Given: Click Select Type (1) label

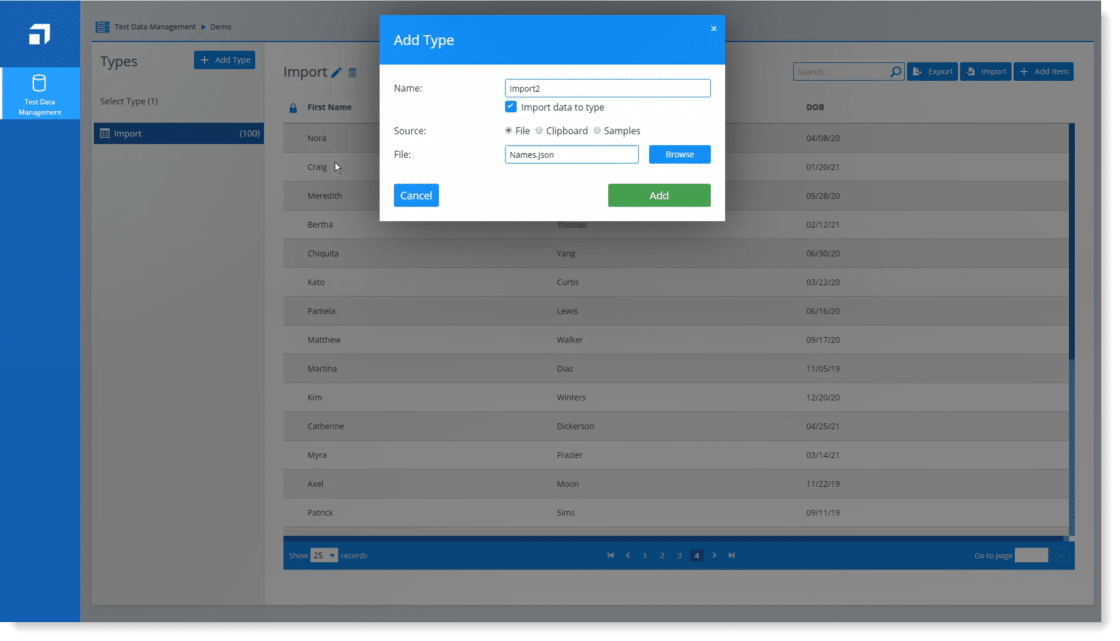Looking at the screenshot, I should pyautogui.click(x=129, y=101).
